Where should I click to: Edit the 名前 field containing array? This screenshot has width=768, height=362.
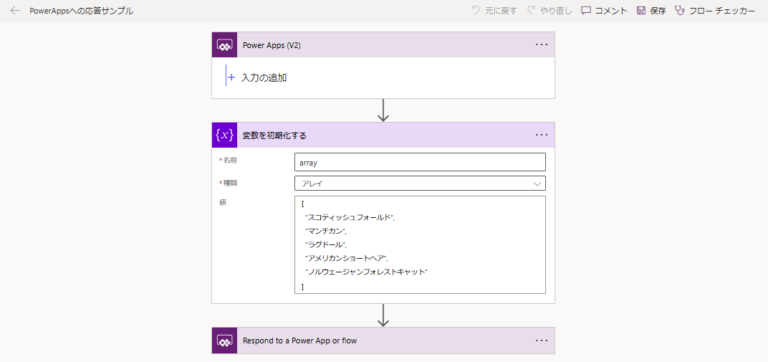click(420, 162)
